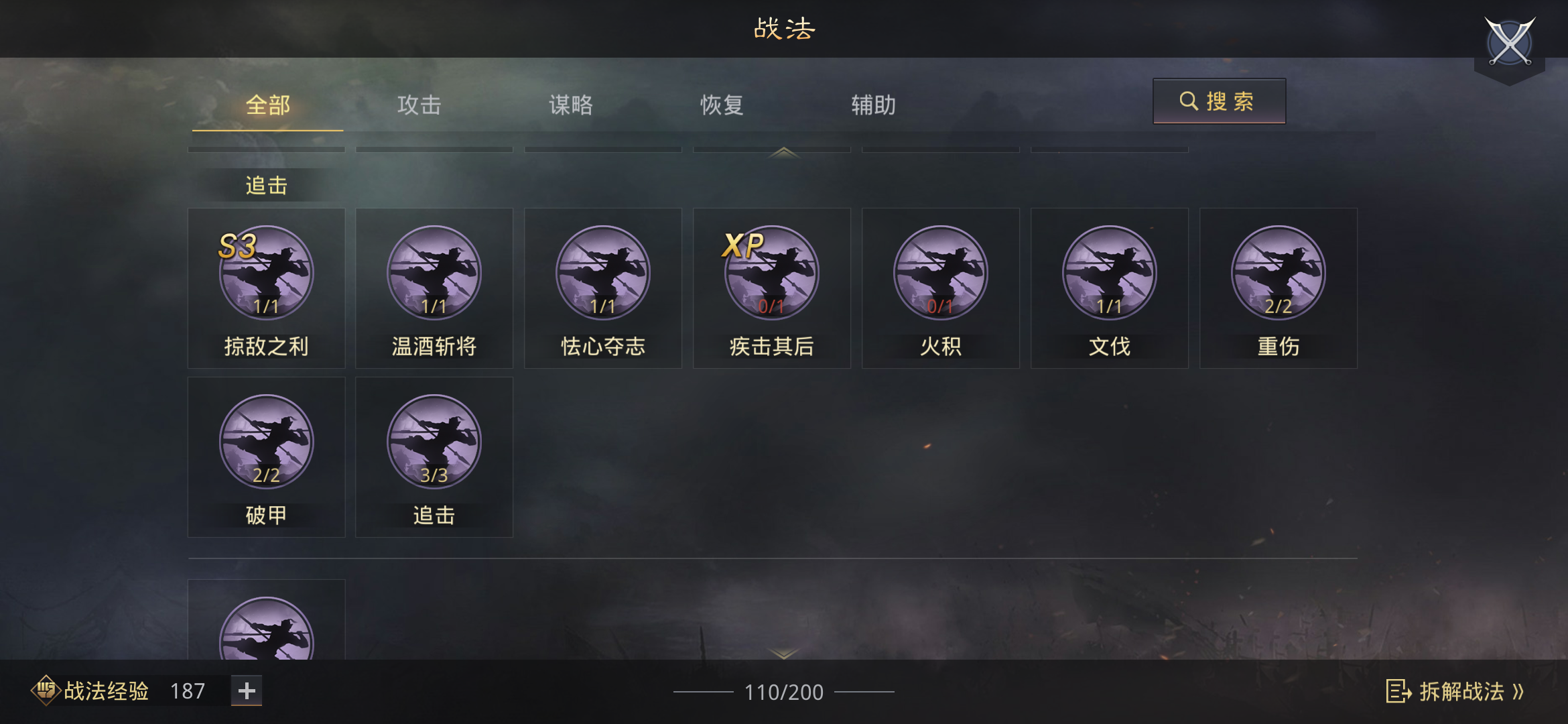Screen dimensions: 1568x724
Task: Expand 拆解战法 with the double arrow
Action: click(x=1455, y=691)
